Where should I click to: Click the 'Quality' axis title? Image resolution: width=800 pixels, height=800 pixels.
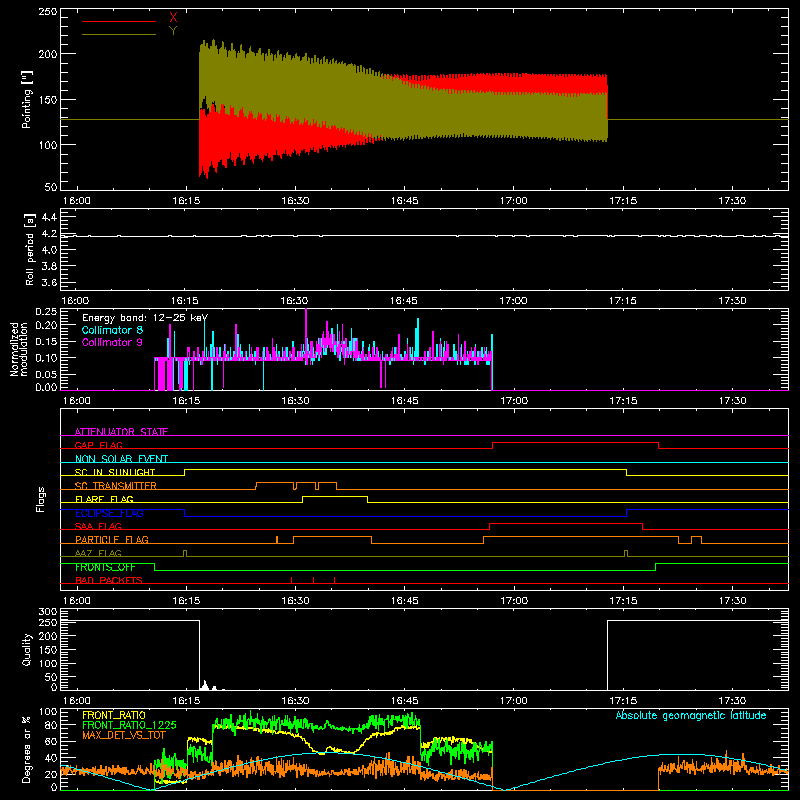tap(27, 650)
